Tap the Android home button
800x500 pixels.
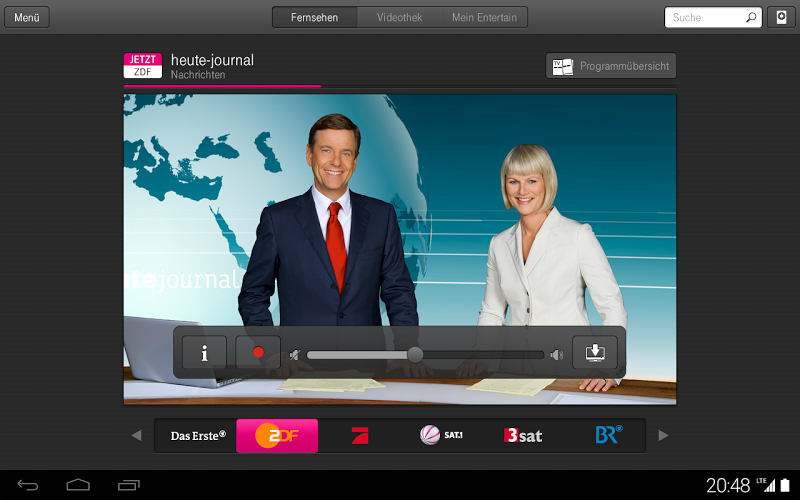coord(78,485)
